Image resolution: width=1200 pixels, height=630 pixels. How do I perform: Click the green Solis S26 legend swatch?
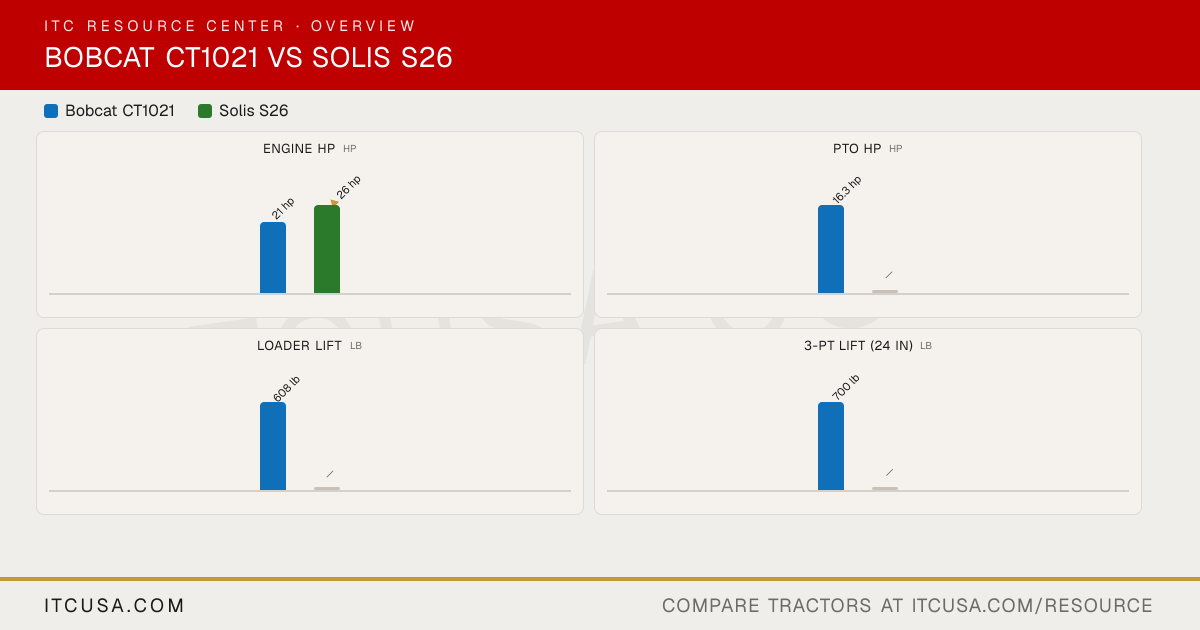205,111
